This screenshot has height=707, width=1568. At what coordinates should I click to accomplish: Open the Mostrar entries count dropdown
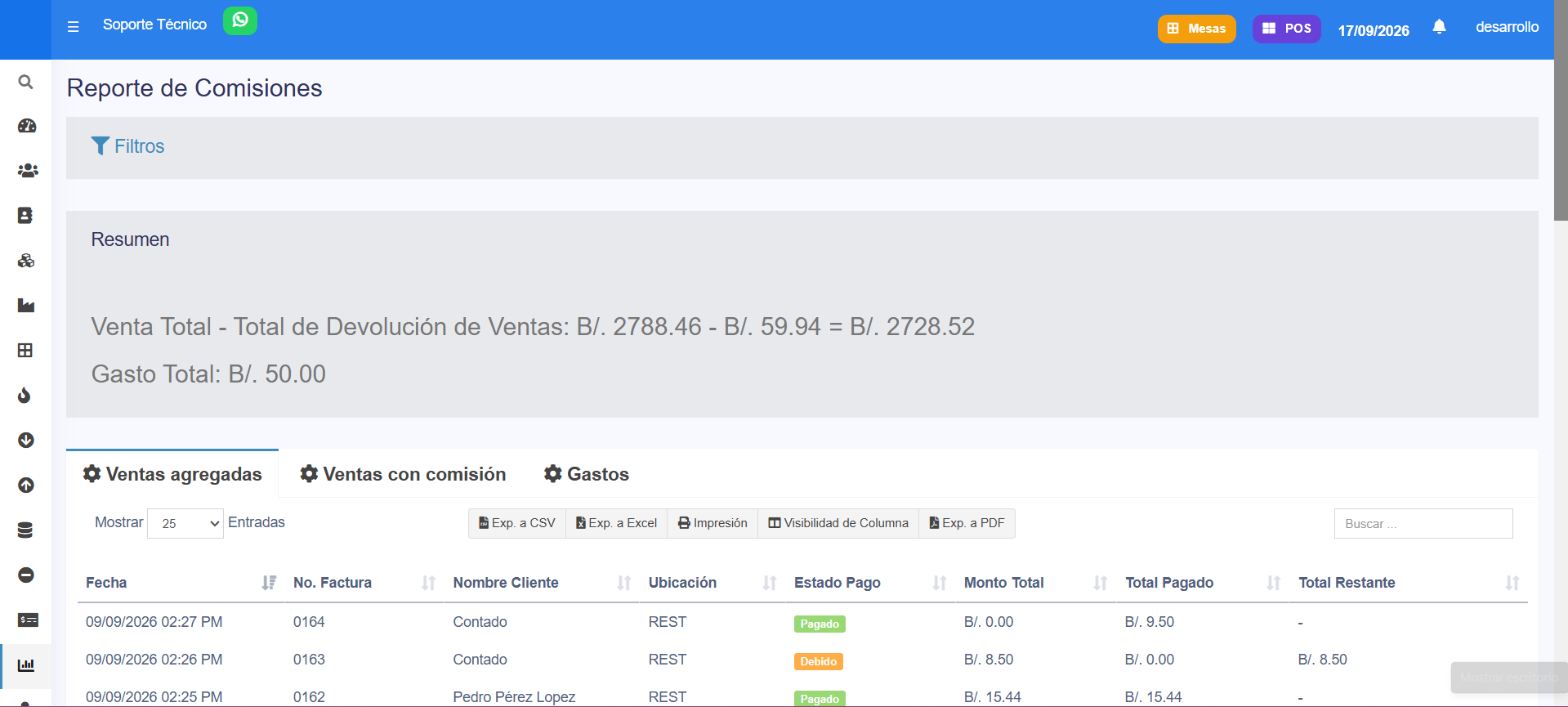coord(185,523)
